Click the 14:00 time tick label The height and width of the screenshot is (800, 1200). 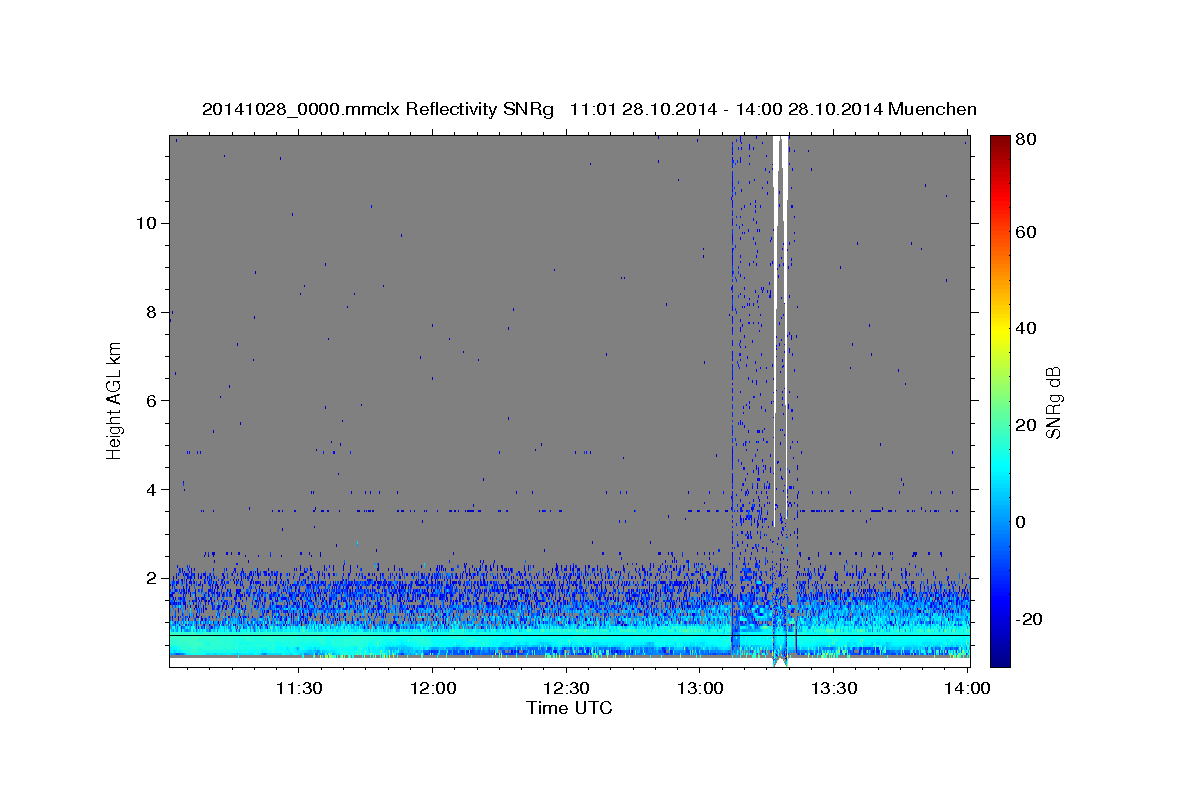click(966, 689)
